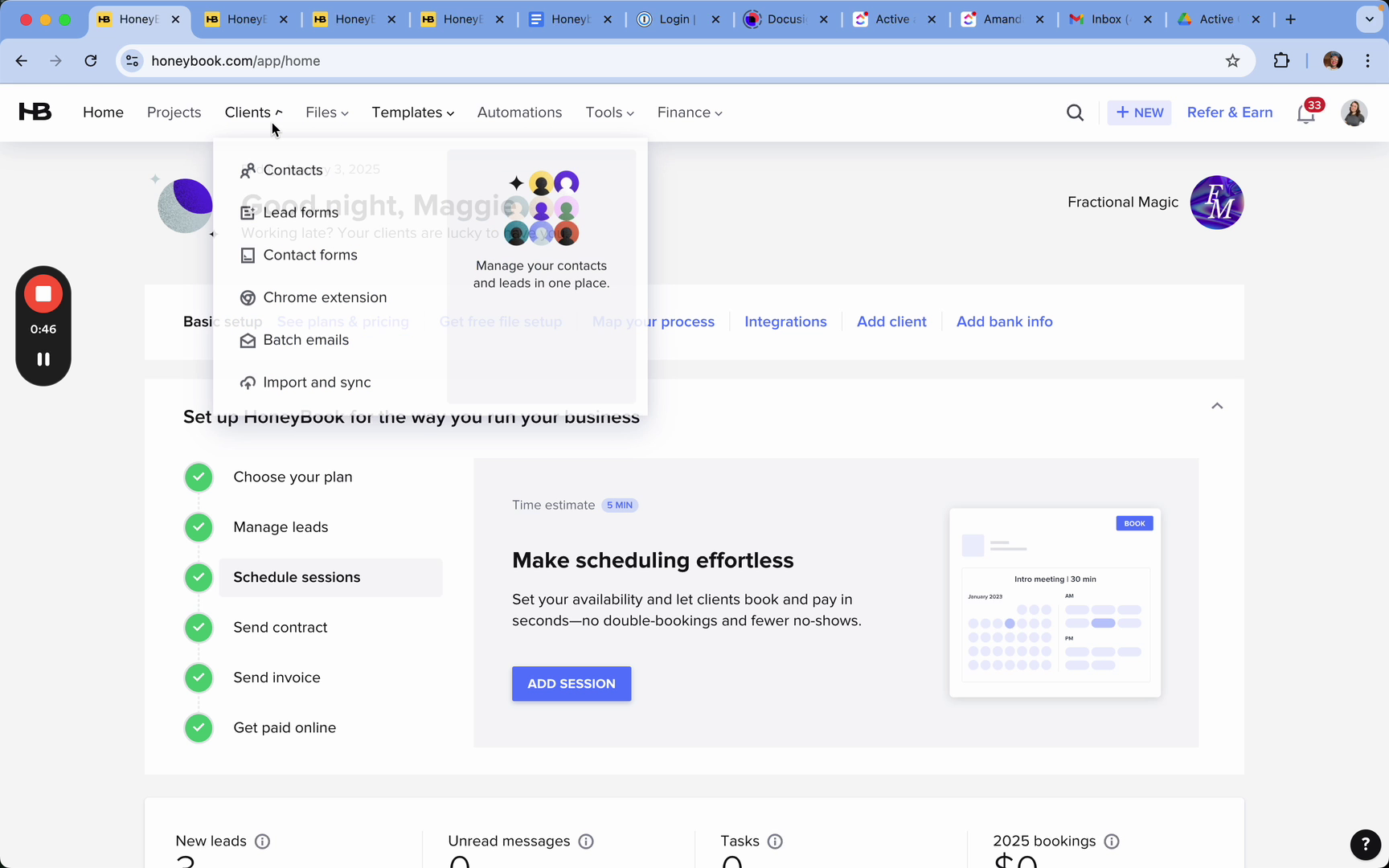This screenshot has width=1389, height=868.
Task: Open the Integrations link
Action: [785, 321]
